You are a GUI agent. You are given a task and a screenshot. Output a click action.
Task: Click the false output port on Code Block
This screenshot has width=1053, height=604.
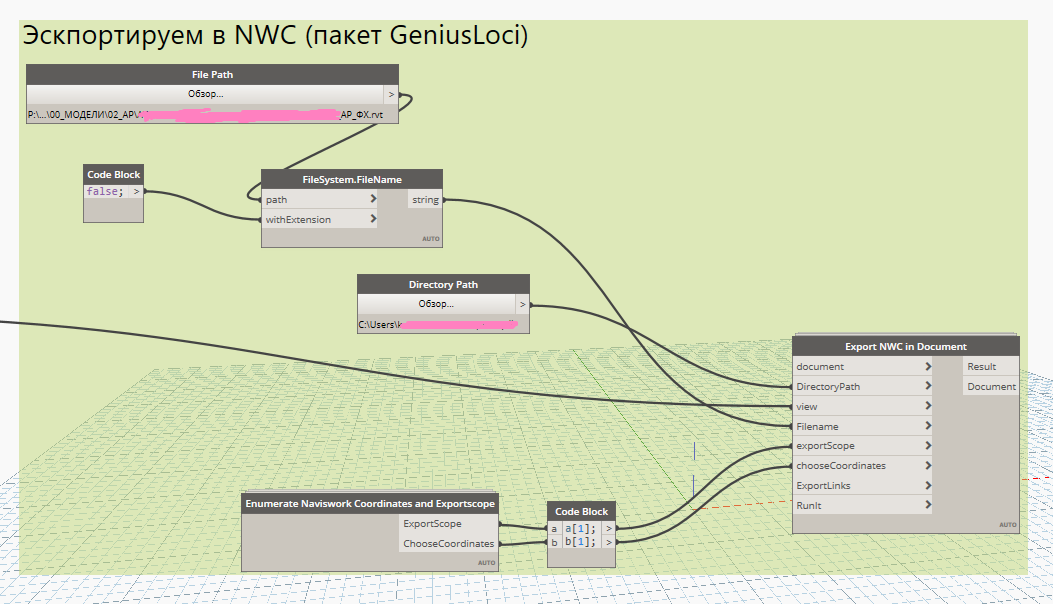click(x=138, y=190)
